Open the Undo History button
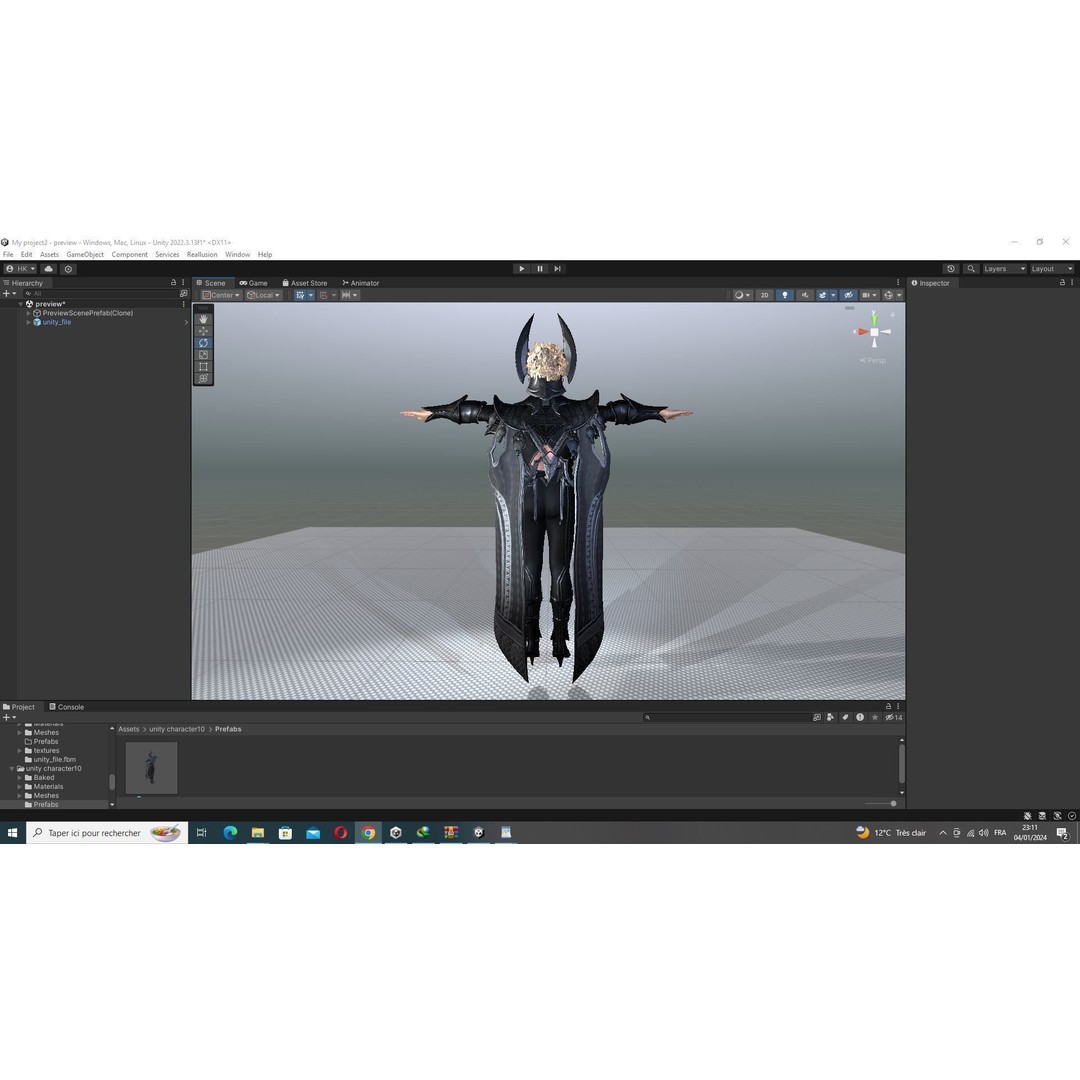The width and height of the screenshot is (1080, 1080). click(x=951, y=269)
